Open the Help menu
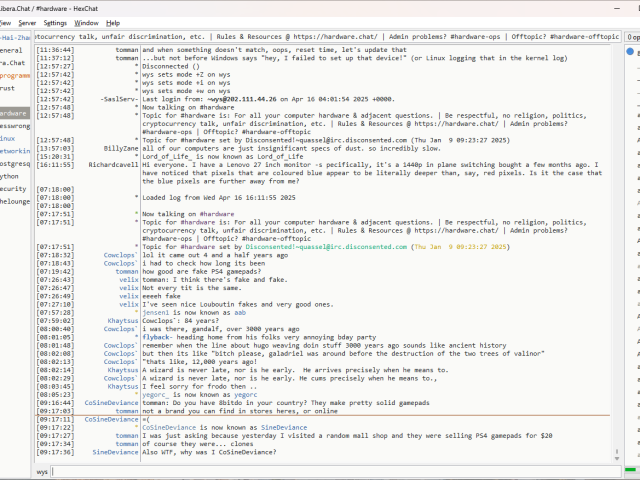 coord(113,22)
